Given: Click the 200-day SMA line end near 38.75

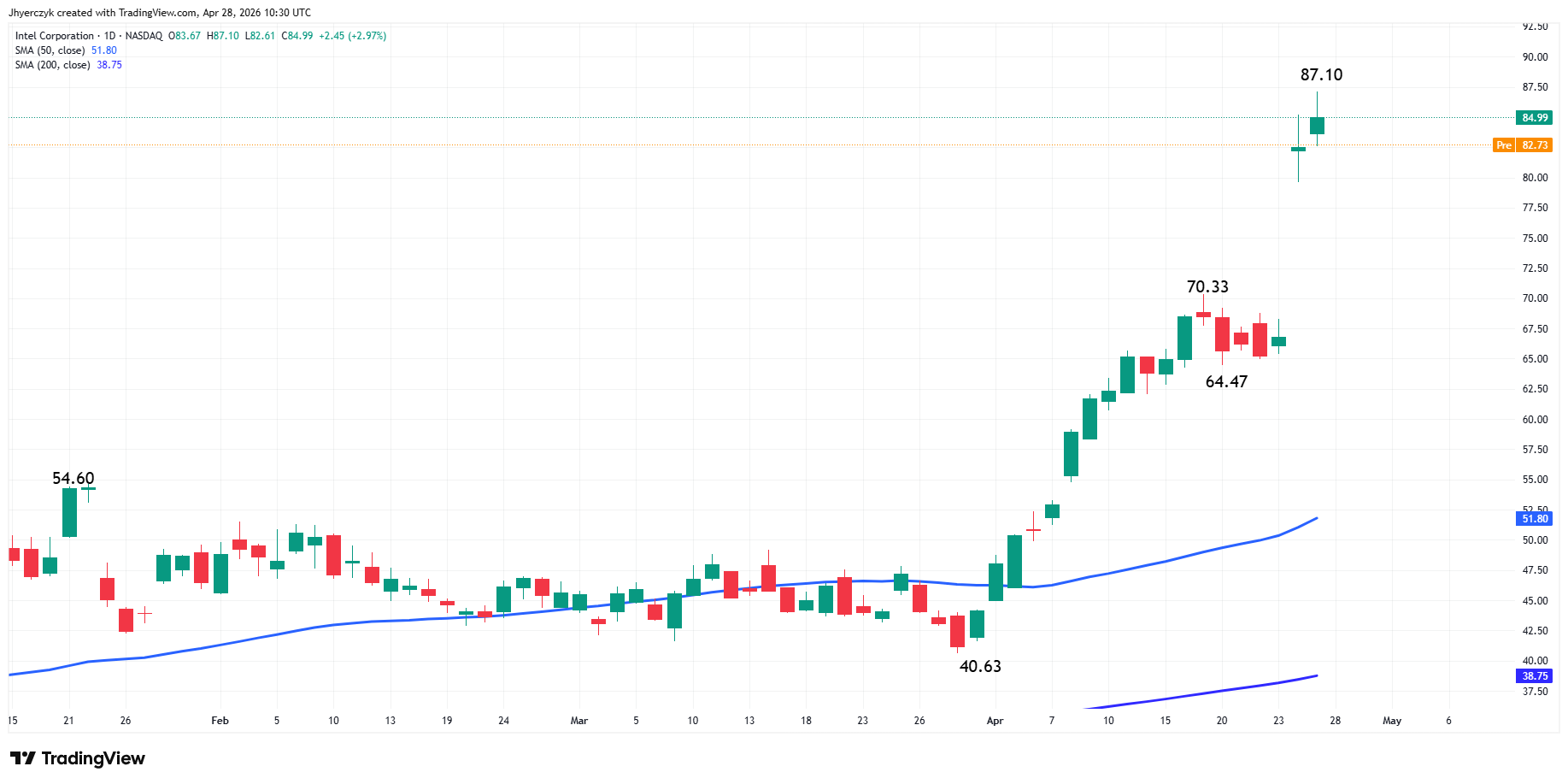Looking at the screenshot, I should [x=1316, y=676].
